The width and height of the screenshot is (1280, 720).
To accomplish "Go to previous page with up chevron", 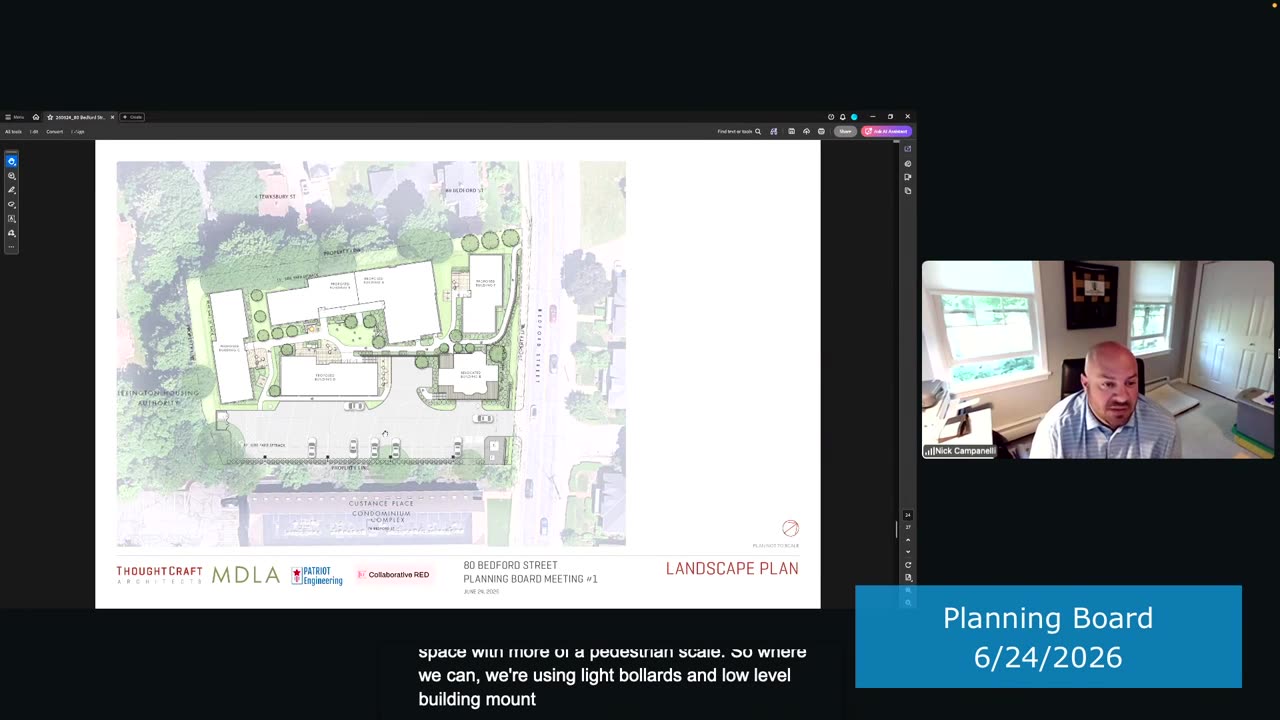I will tap(908, 540).
